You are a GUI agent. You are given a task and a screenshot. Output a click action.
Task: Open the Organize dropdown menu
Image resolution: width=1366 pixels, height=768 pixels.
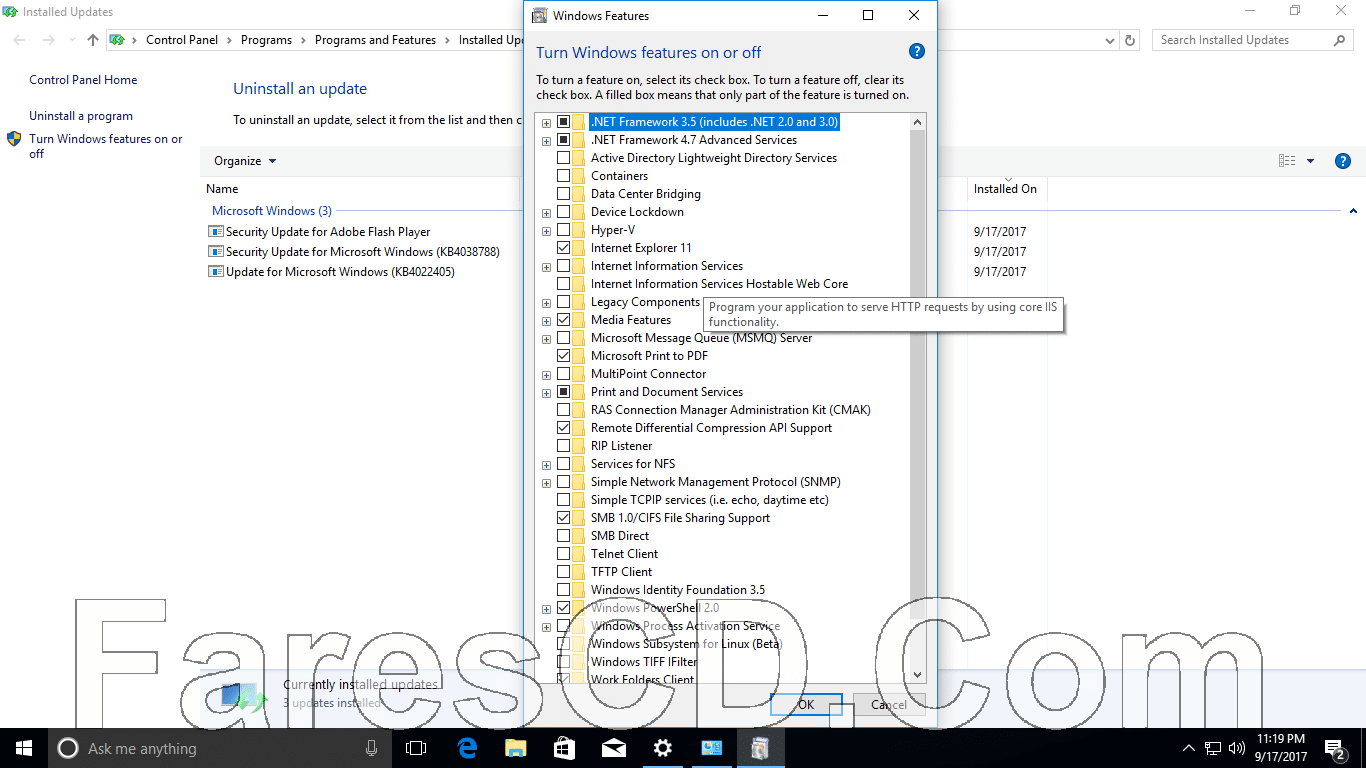[x=245, y=161]
